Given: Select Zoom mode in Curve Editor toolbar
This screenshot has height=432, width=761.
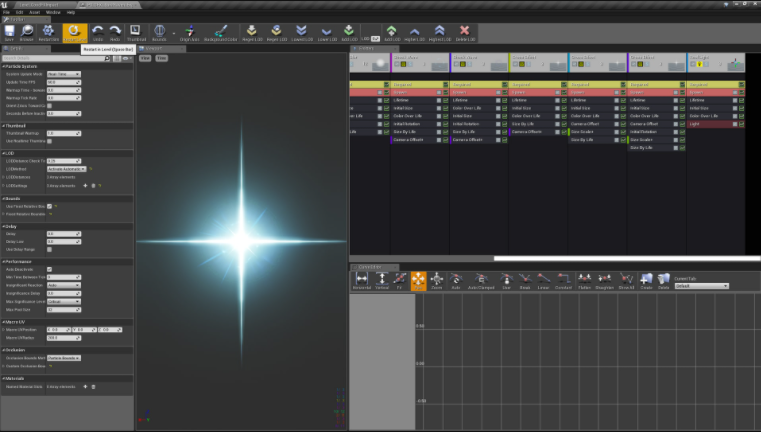Looking at the screenshot, I should [x=437, y=281].
